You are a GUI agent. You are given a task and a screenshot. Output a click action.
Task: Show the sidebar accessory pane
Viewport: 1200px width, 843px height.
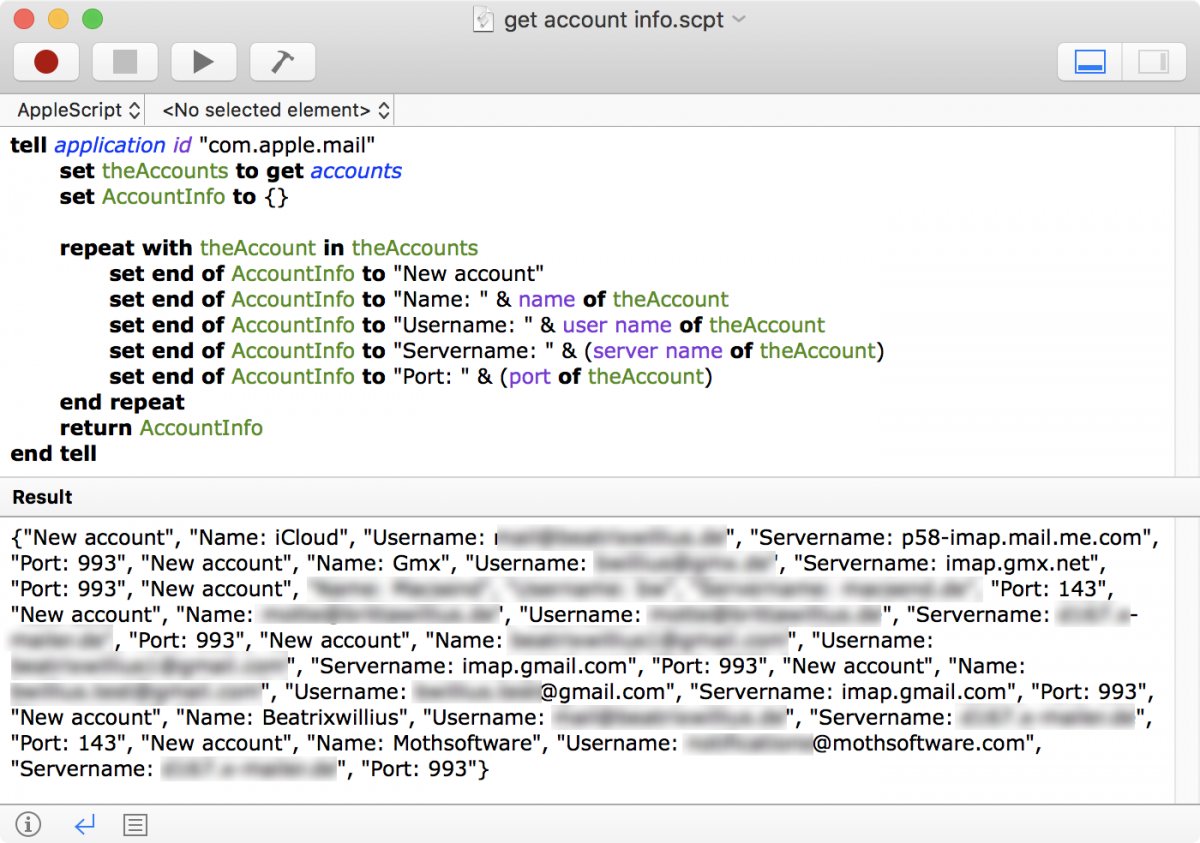1153,61
